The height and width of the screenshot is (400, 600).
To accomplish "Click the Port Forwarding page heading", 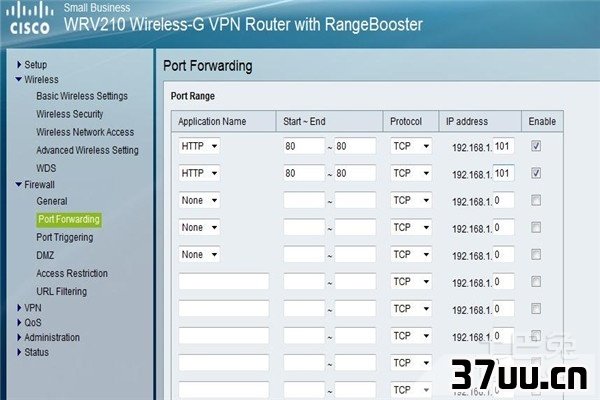I will click(208, 66).
